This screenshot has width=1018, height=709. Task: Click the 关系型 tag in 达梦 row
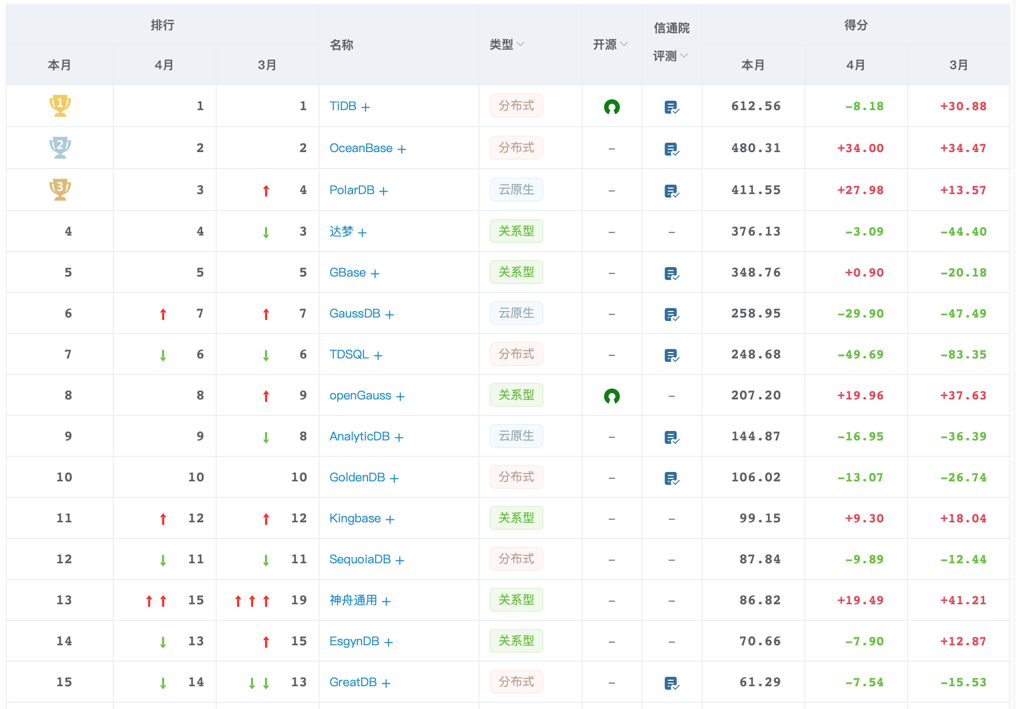point(516,231)
